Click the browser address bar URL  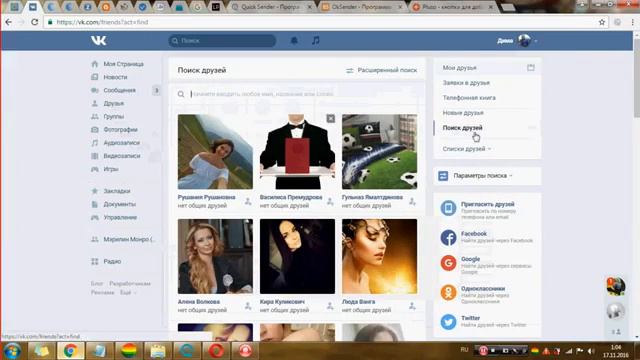pyautogui.click(x=102, y=22)
